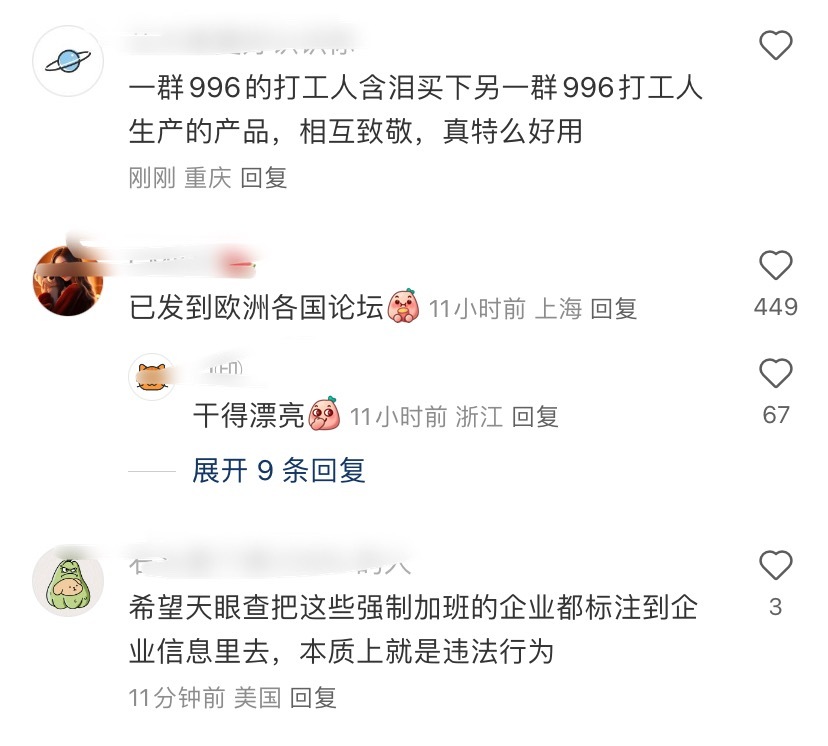
Task: Like the 天眼查 comment with 3 likes
Action: [775, 565]
